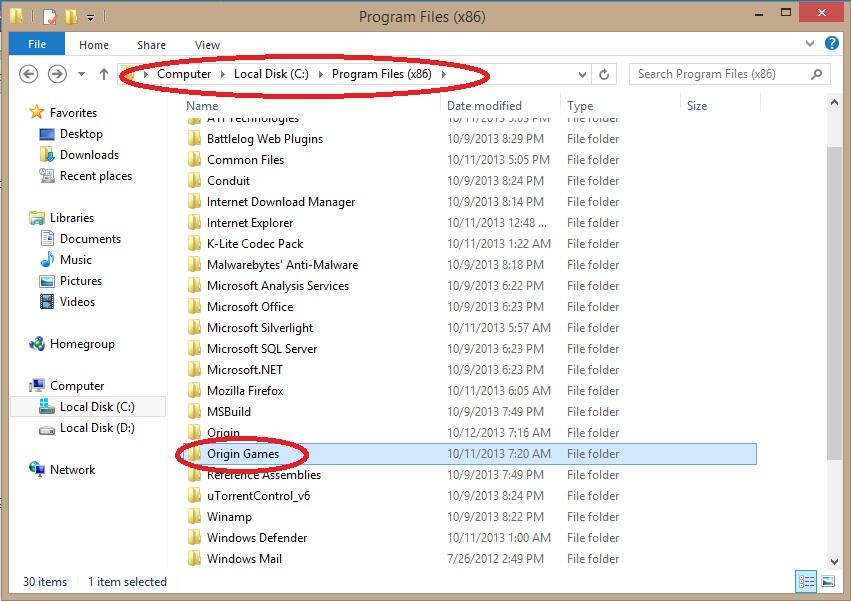Select Downloads under Favorites
The width and height of the screenshot is (851, 601).
coord(89,155)
